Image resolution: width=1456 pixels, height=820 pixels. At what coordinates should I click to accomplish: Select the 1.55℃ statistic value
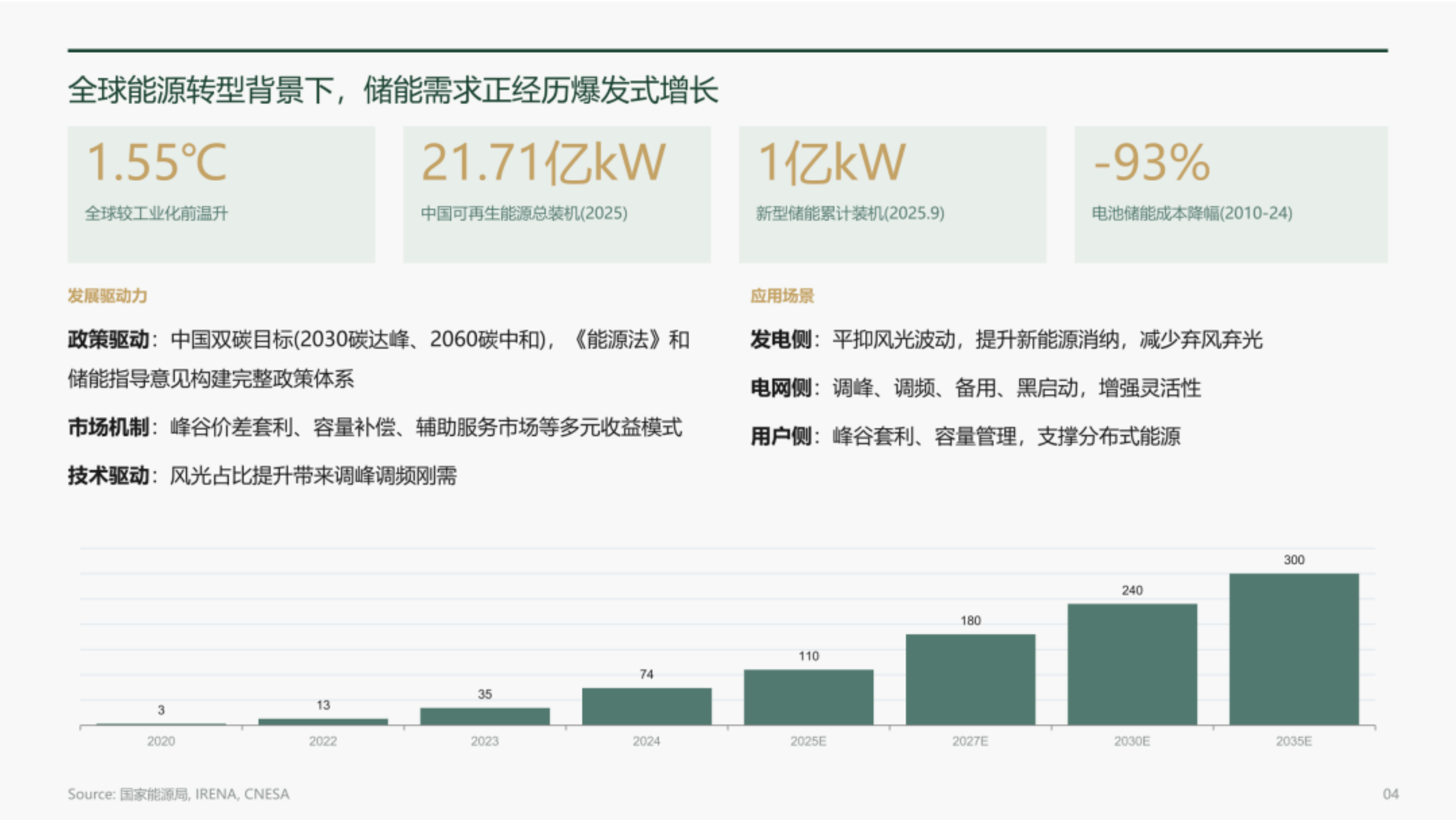tap(156, 162)
